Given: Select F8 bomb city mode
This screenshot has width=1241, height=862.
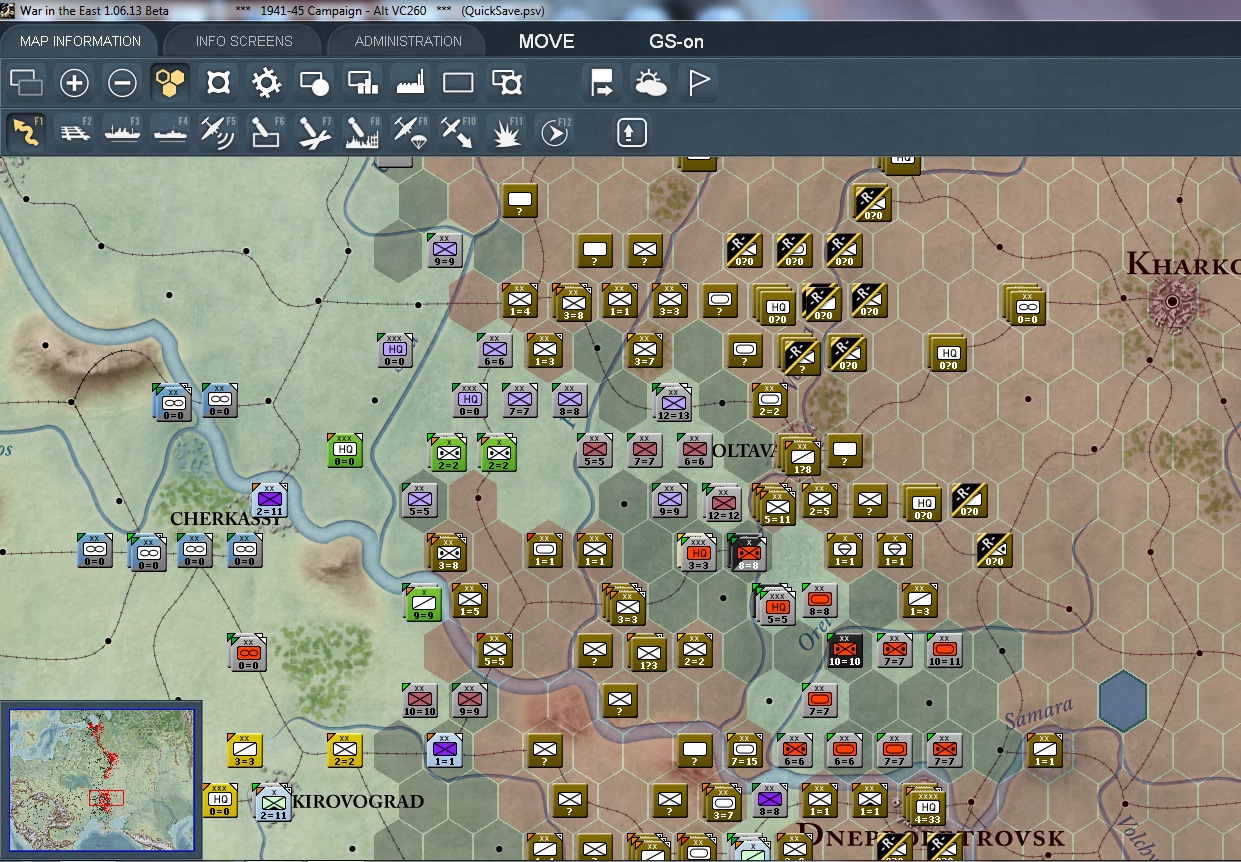Looking at the screenshot, I should [x=363, y=132].
